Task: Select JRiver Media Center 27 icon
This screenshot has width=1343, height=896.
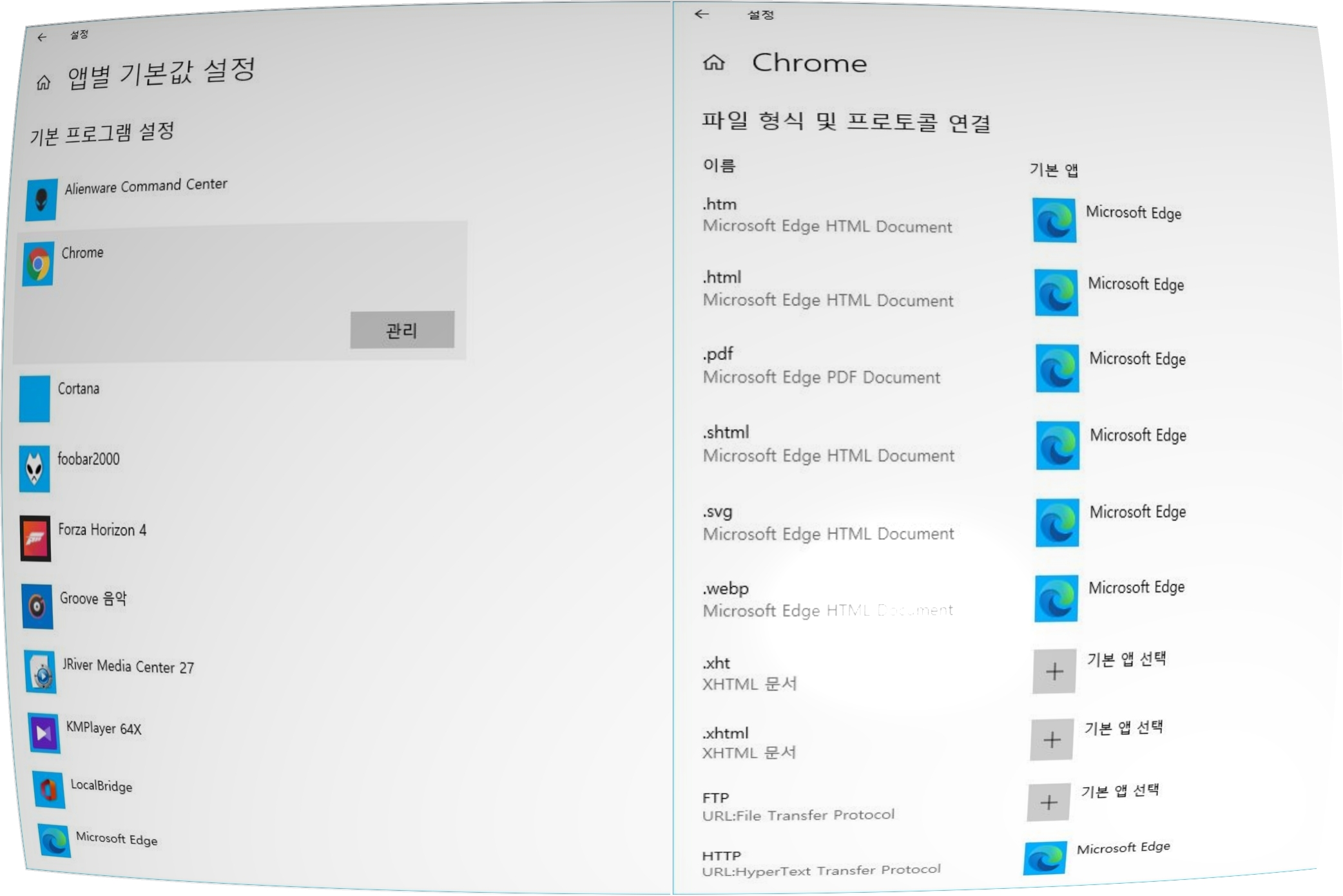Action: pyautogui.click(x=41, y=671)
